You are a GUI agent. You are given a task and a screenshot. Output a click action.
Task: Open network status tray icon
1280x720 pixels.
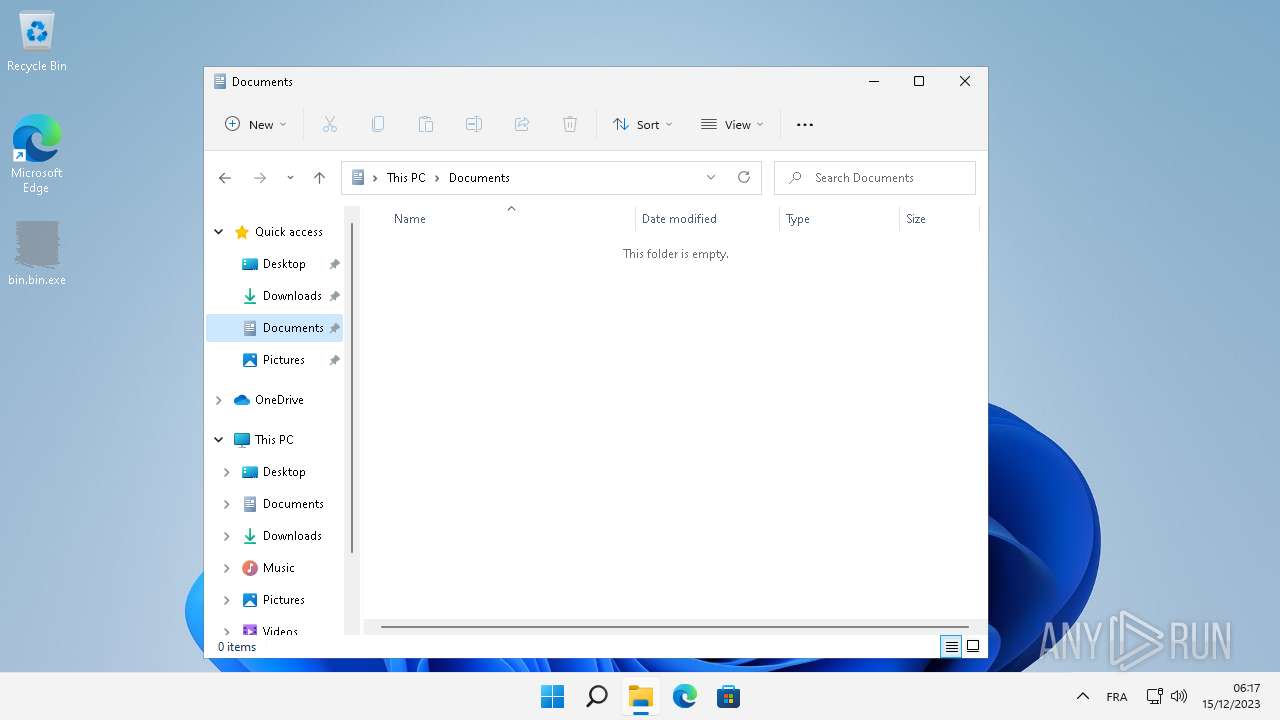coord(1154,696)
